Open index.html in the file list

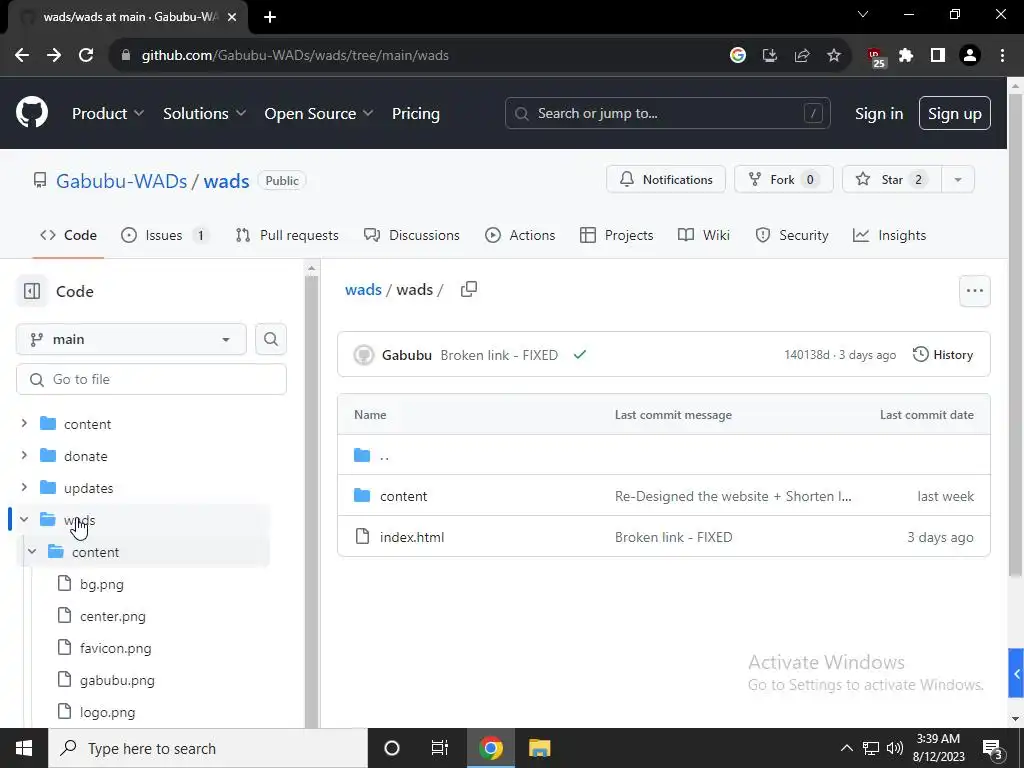412,537
